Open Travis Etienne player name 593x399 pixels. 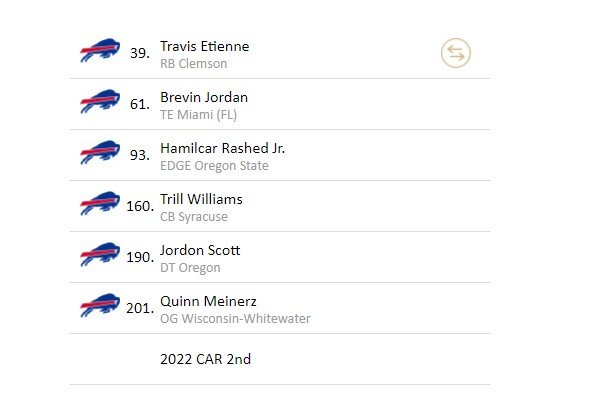pyautogui.click(x=205, y=47)
